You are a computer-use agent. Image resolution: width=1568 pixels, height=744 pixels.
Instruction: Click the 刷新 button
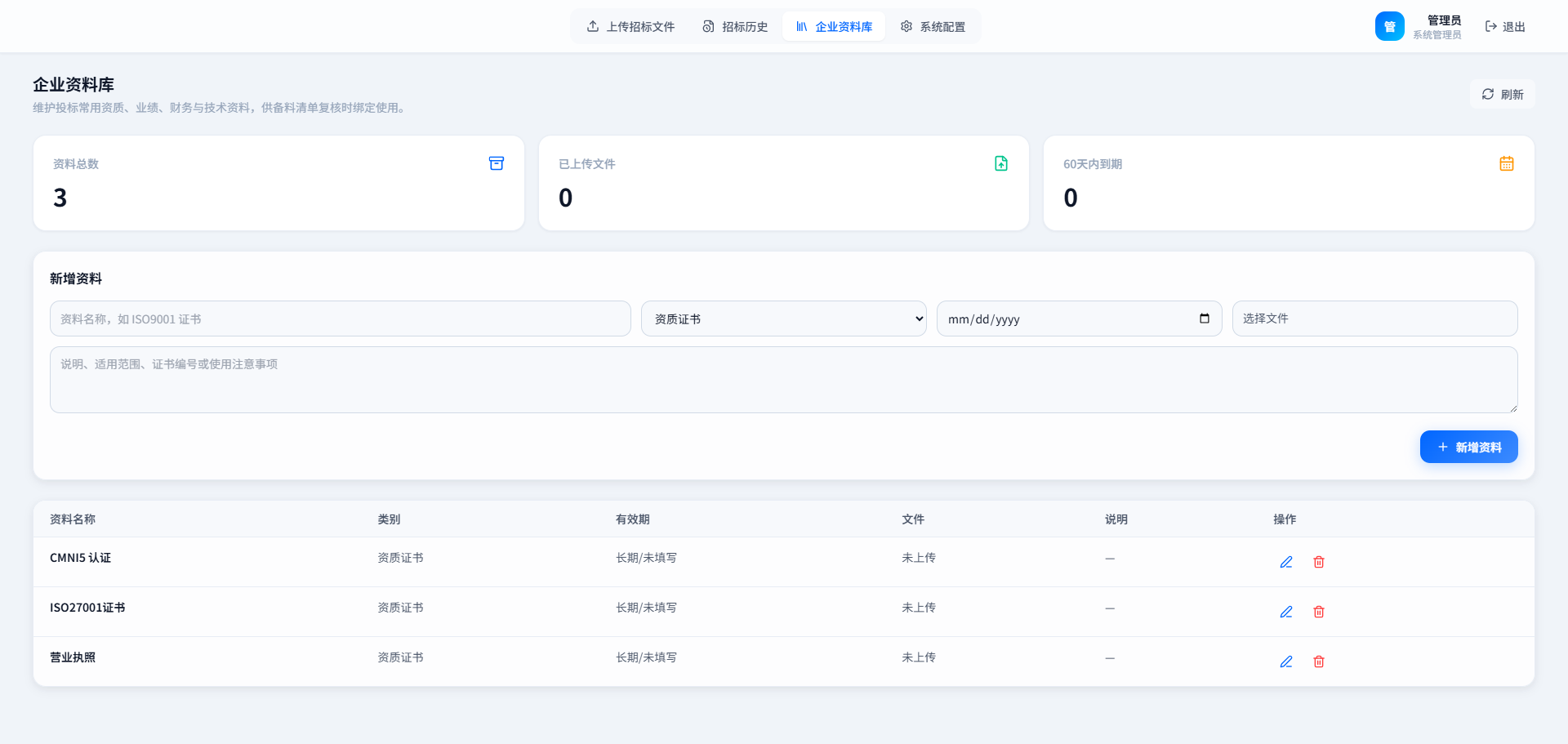pos(1503,94)
